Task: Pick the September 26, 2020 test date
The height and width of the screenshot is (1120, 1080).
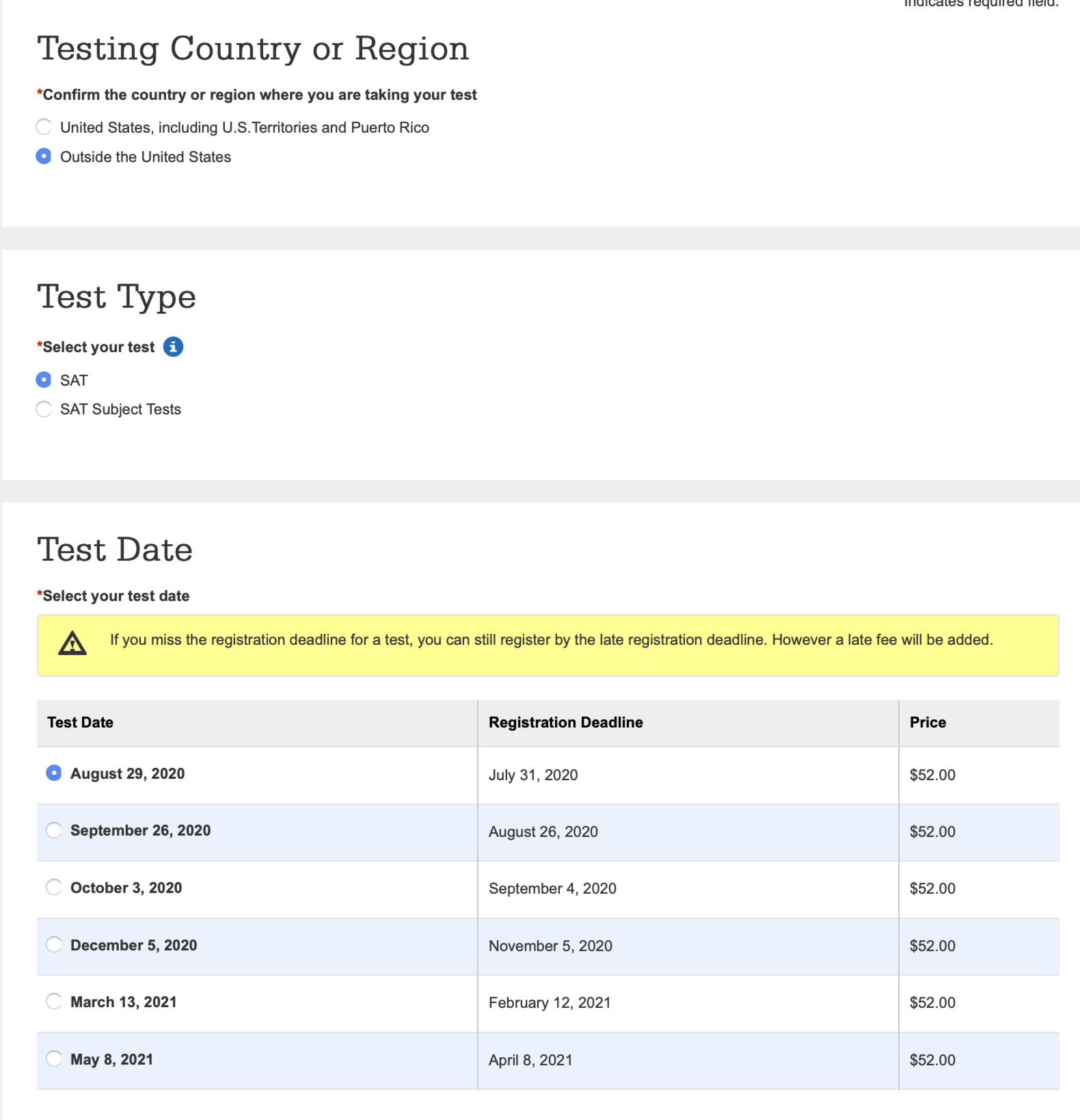Action: click(54, 830)
